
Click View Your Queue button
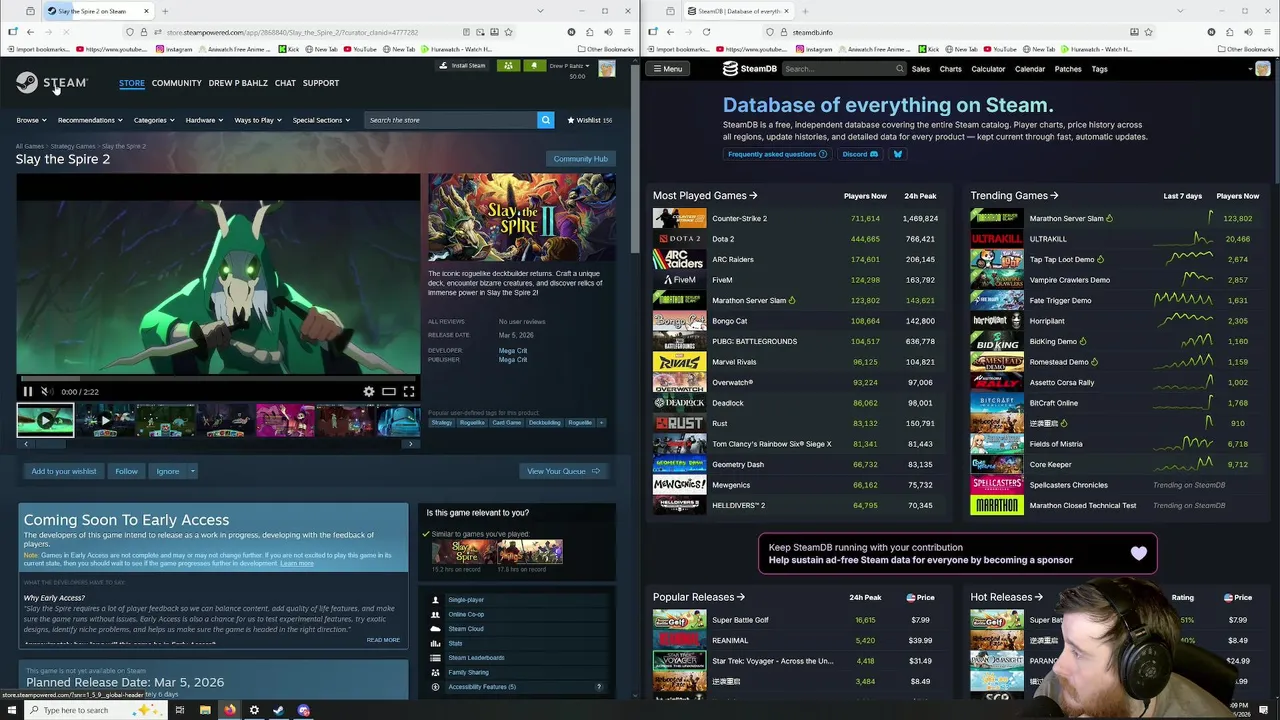[x=563, y=471]
